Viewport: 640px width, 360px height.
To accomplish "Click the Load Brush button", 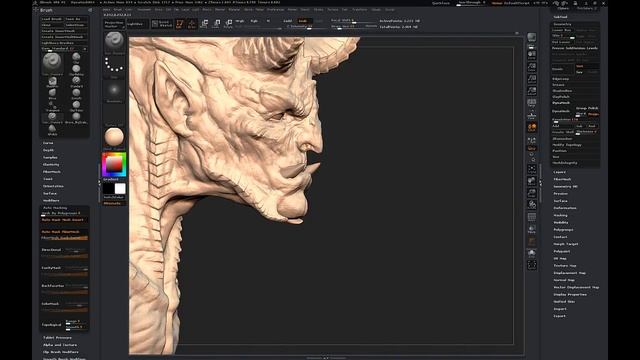I will (52, 19).
